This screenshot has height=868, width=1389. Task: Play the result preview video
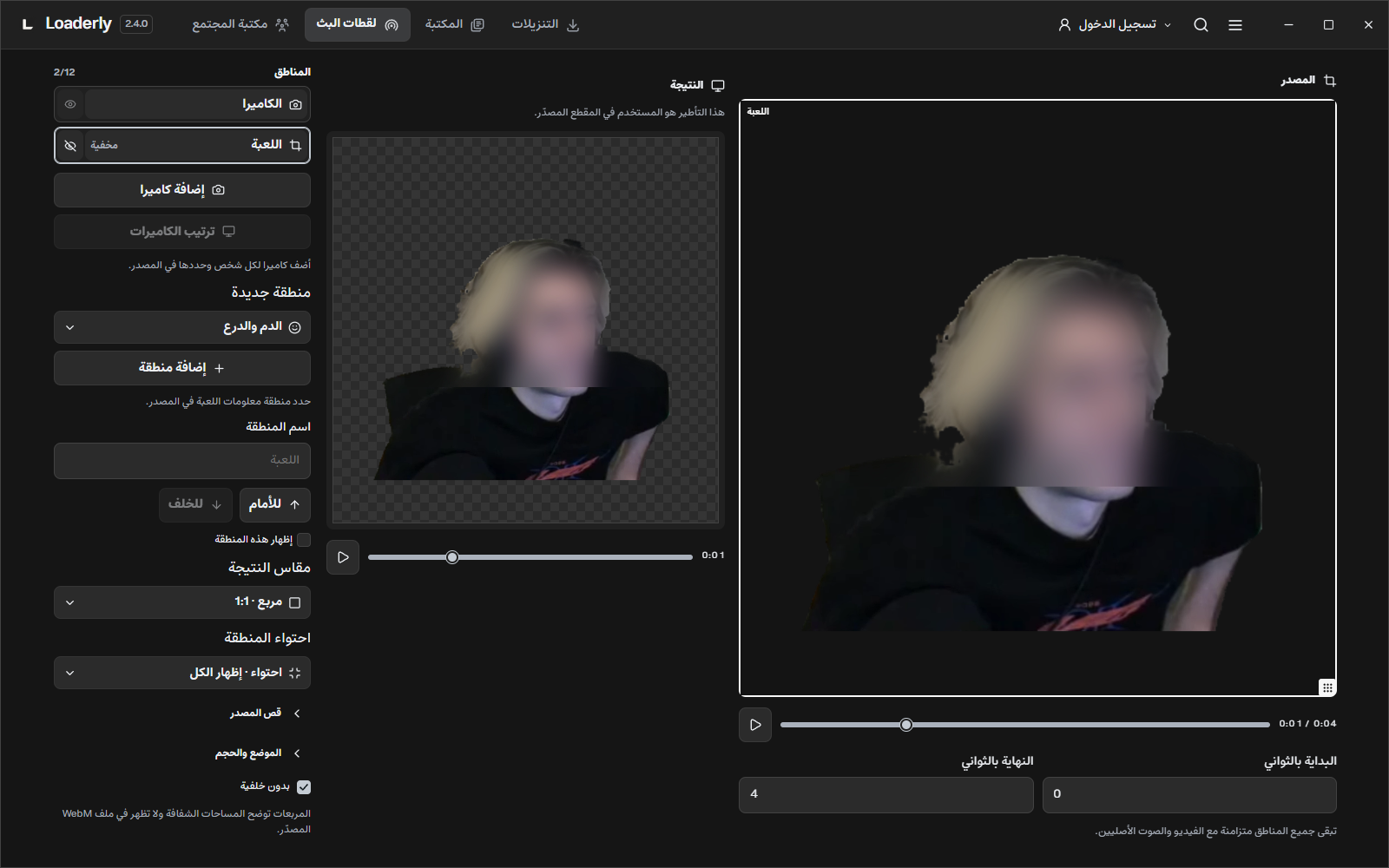[343, 557]
